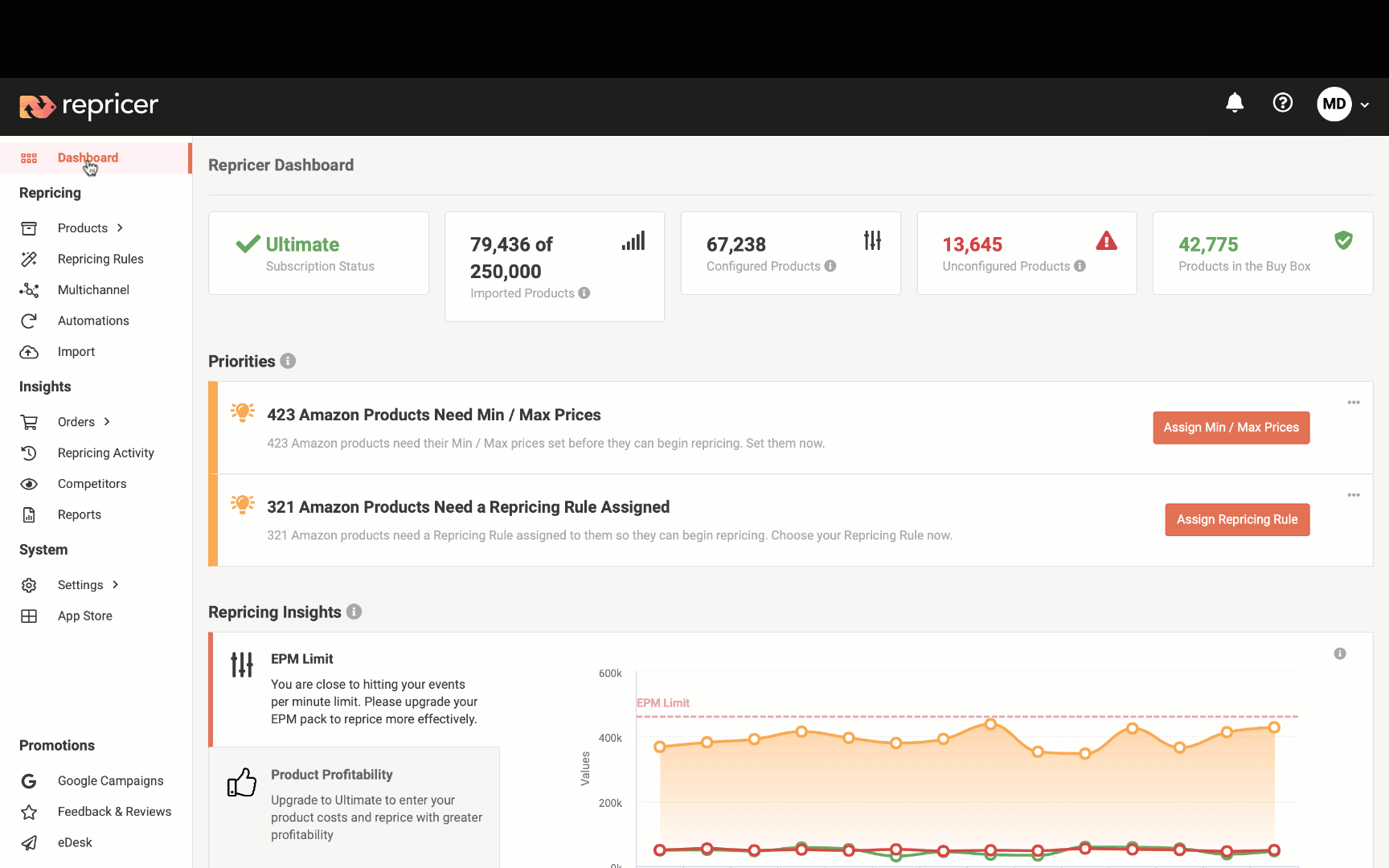
Task: Click the Dashboard grid icon
Action: tap(29, 158)
